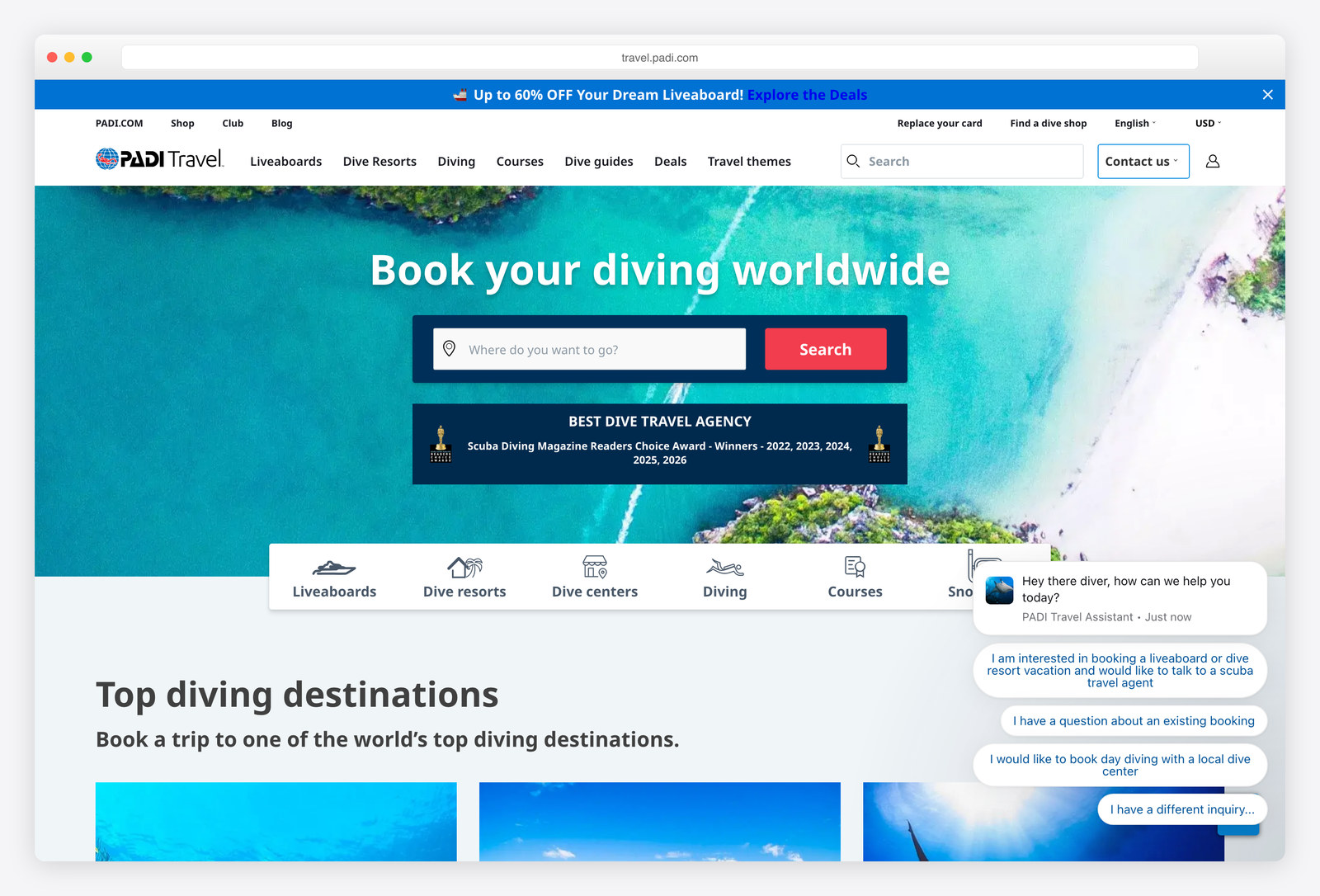
Task: Choose the liveaboard or dive resort booking chat option
Action: (x=1120, y=670)
